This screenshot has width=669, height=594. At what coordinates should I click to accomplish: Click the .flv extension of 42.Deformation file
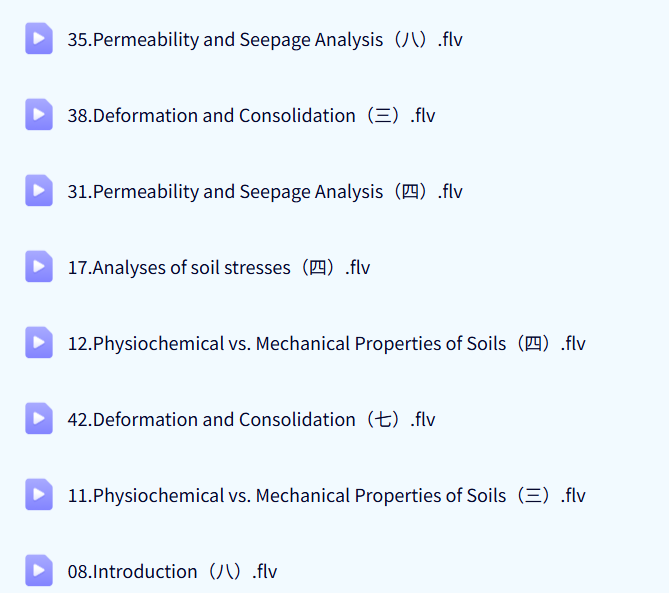pos(421,420)
